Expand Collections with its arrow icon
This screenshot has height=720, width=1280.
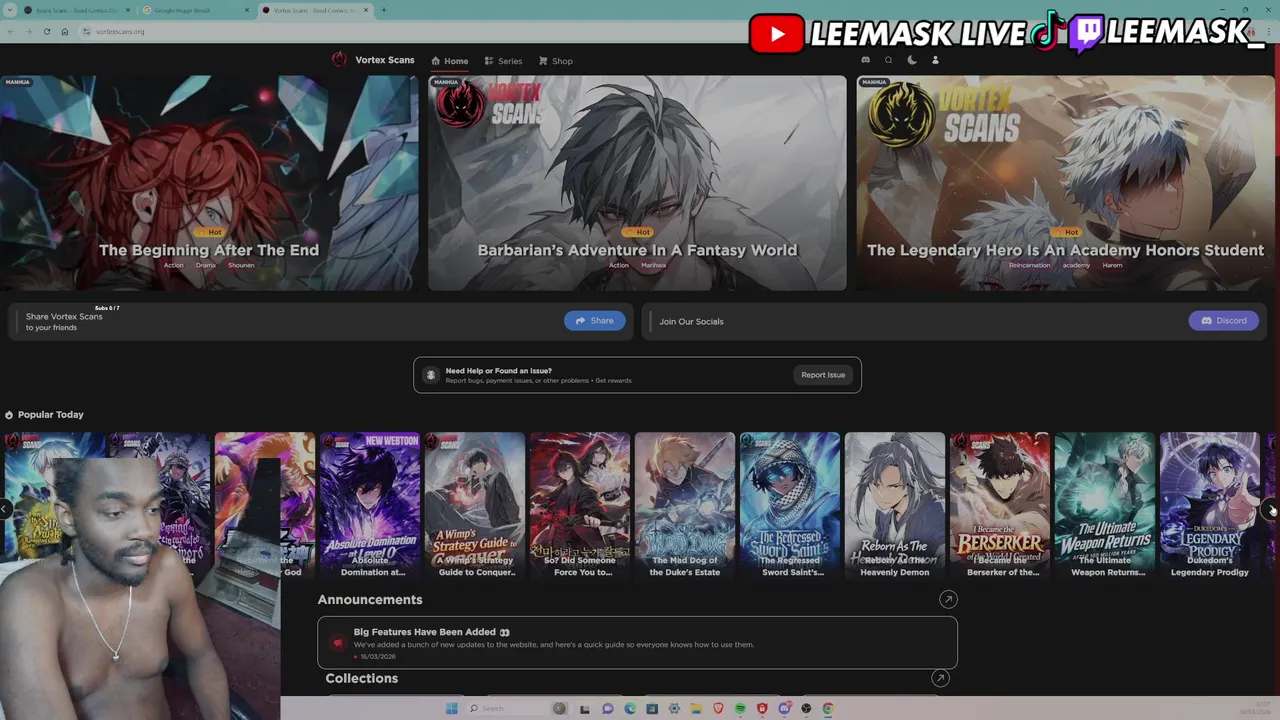pyautogui.click(x=940, y=678)
